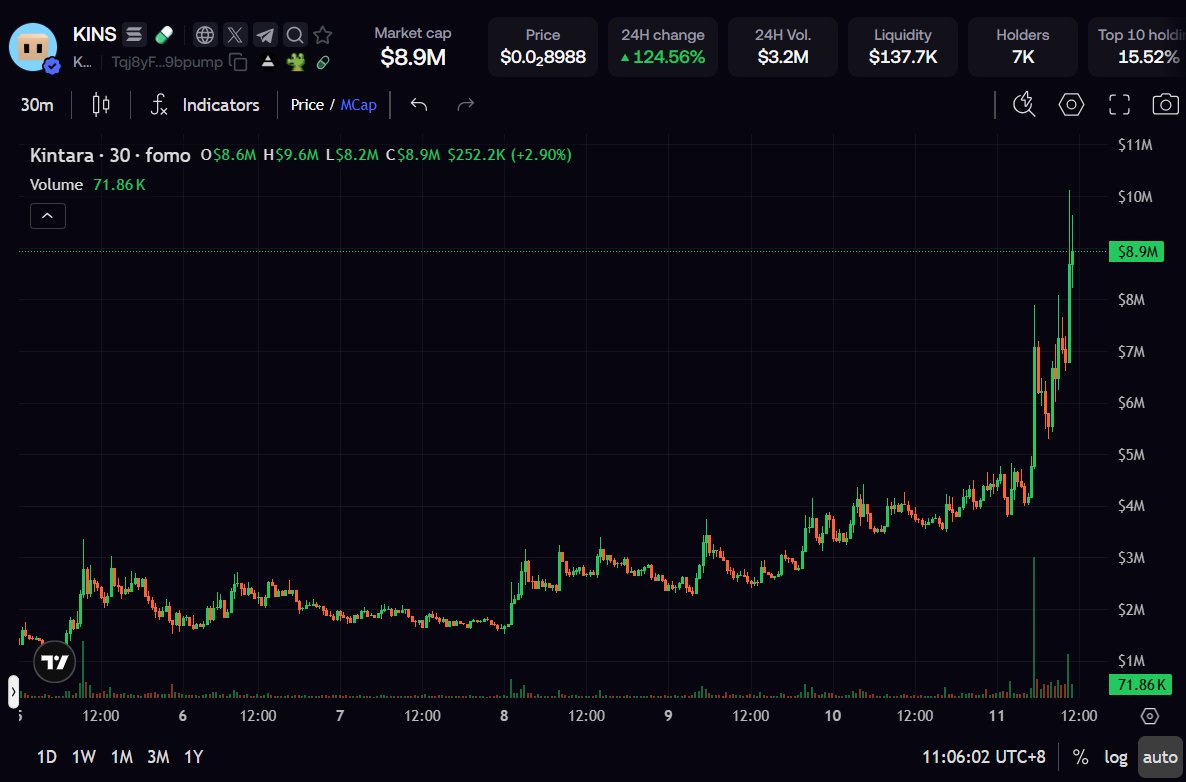Select the 3M time range

158,756
